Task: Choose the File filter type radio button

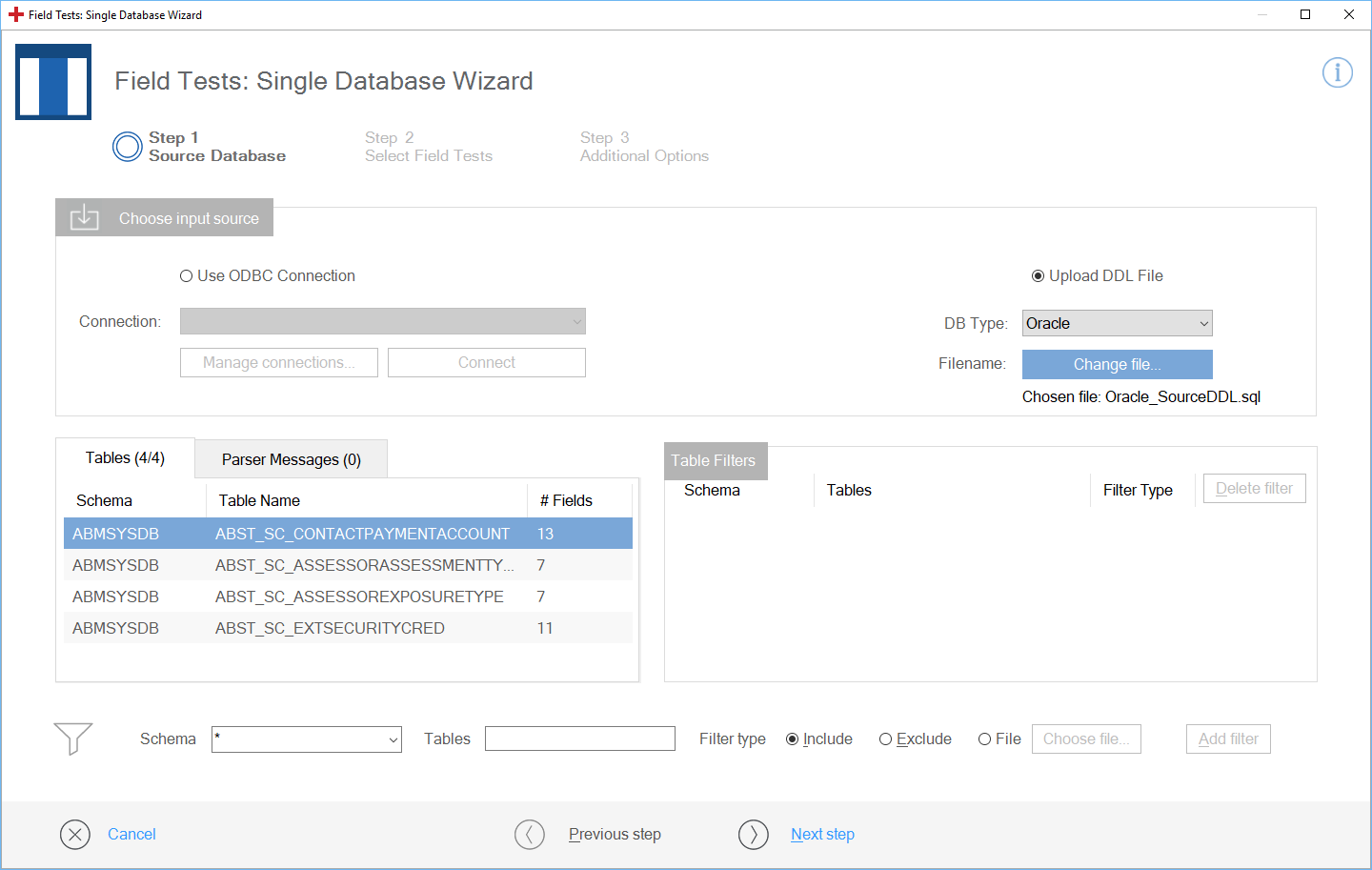Action: [985, 739]
